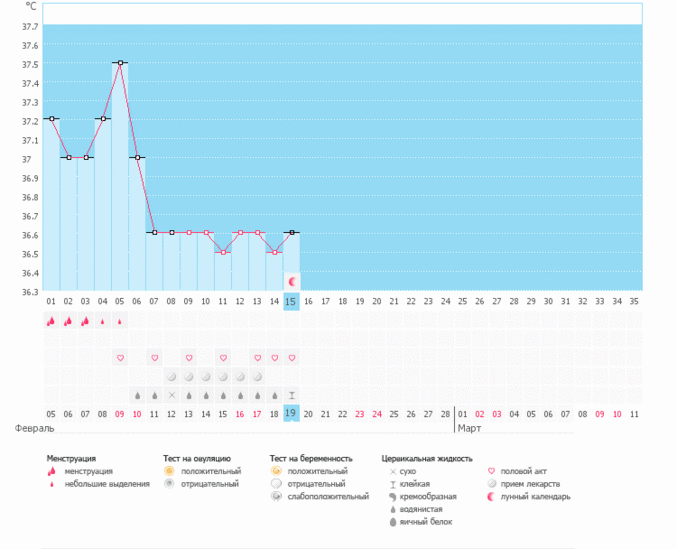Click the medication pill icon under cycle day 10
Viewport: 677px width, 549px height.
[205, 377]
